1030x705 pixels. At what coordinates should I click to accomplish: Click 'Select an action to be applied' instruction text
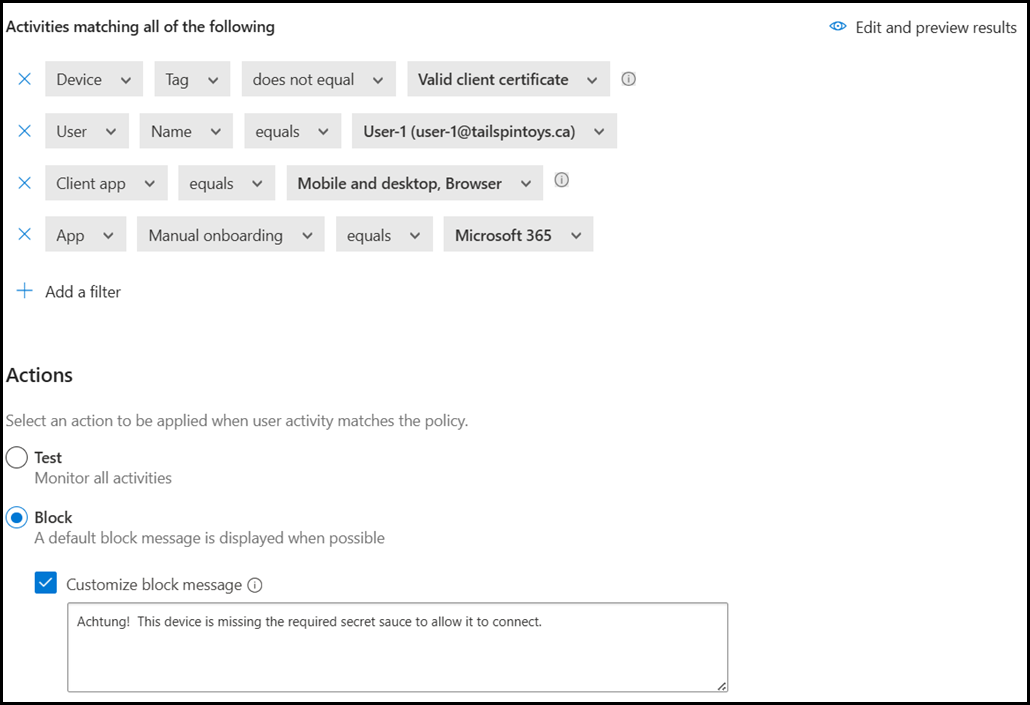pyautogui.click(x=237, y=421)
